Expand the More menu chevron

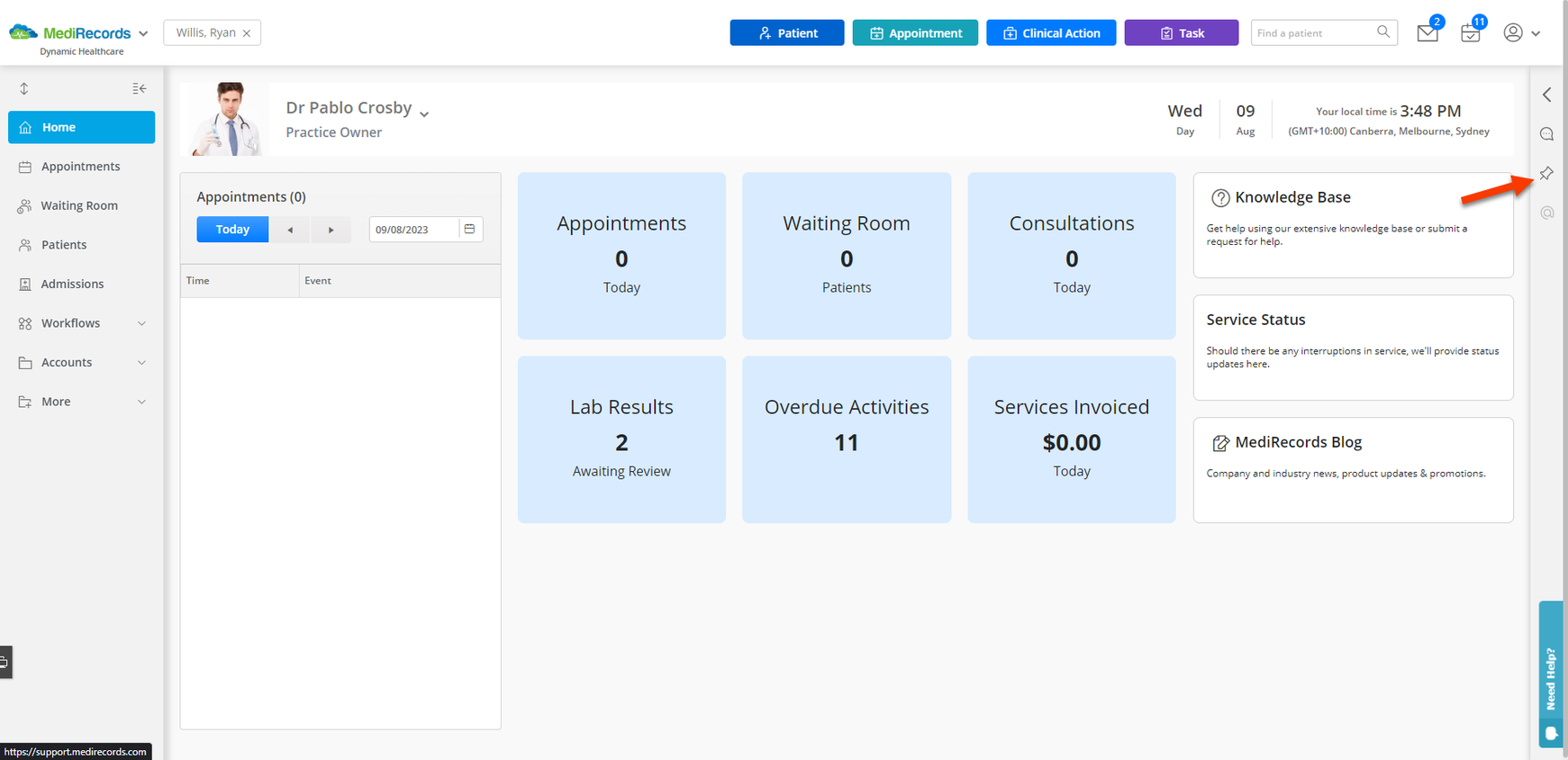141,402
